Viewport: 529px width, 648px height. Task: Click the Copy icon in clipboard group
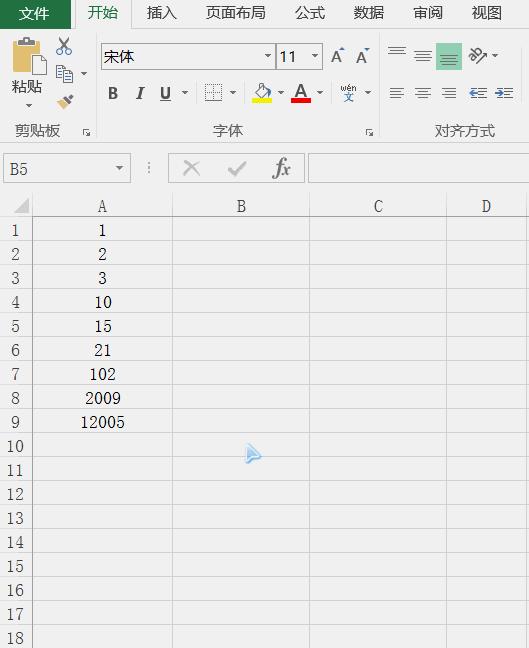pos(64,74)
